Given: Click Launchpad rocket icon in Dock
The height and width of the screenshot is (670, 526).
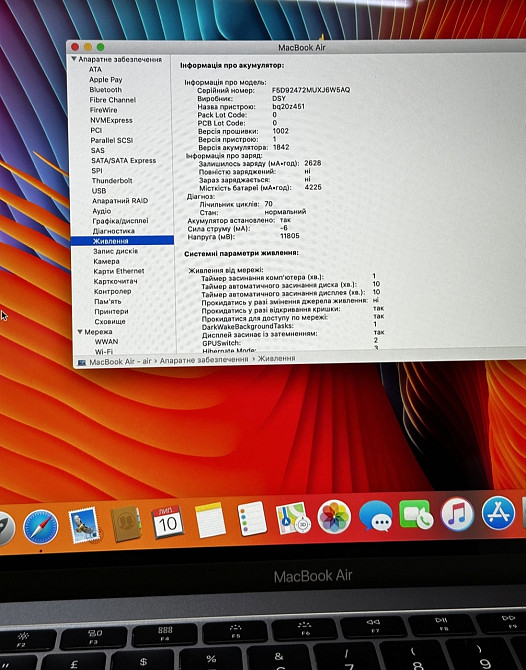Looking at the screenshot, I should pos(6,529).
